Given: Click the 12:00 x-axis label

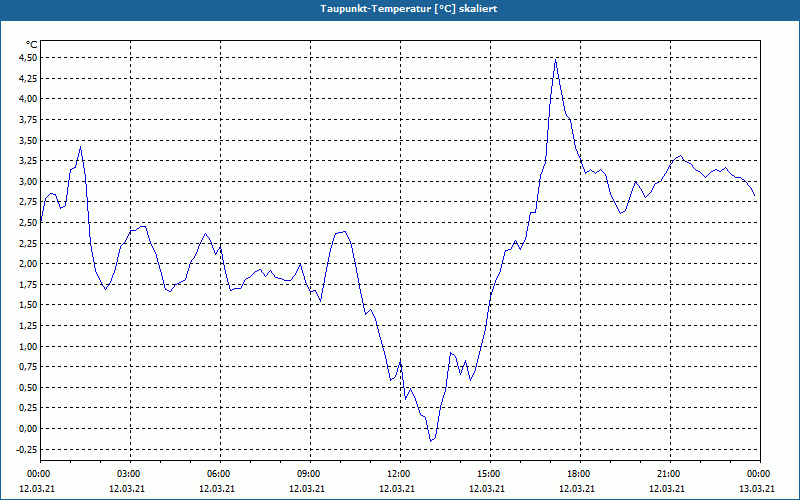Looking at the screenshot, I should coord(398,474).
